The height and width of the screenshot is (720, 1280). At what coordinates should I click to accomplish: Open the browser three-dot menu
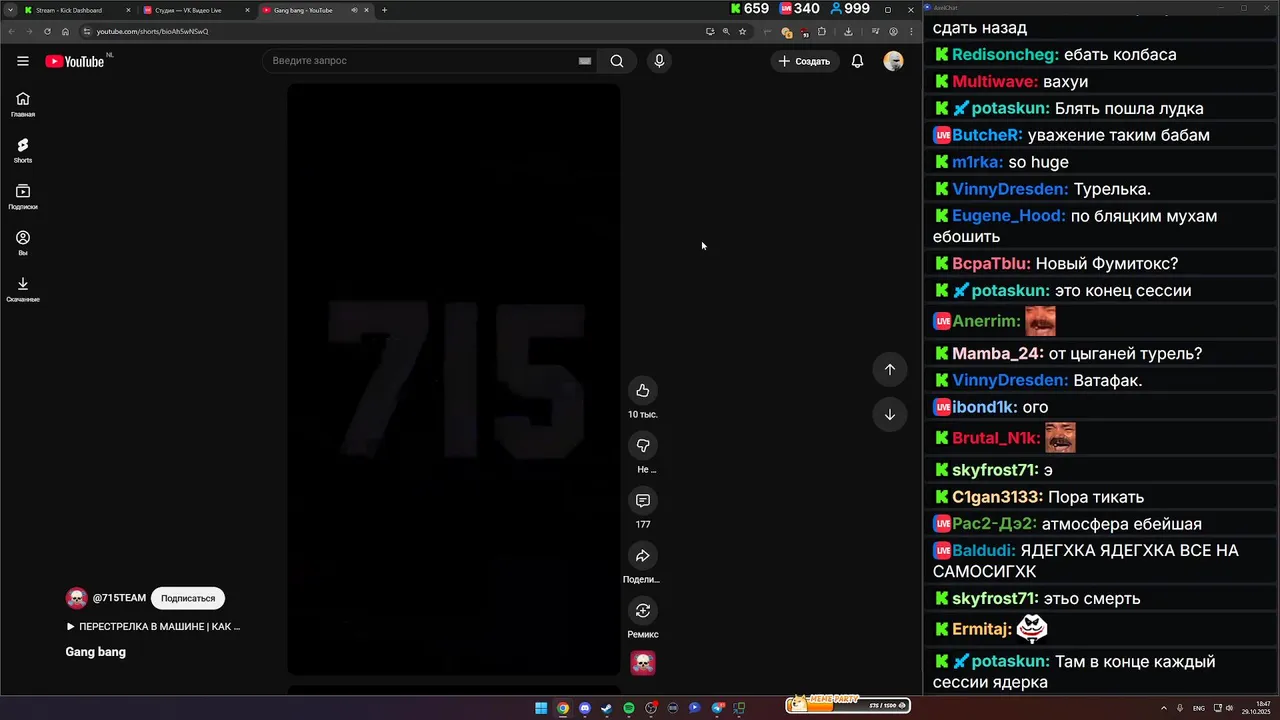(911, 31)
